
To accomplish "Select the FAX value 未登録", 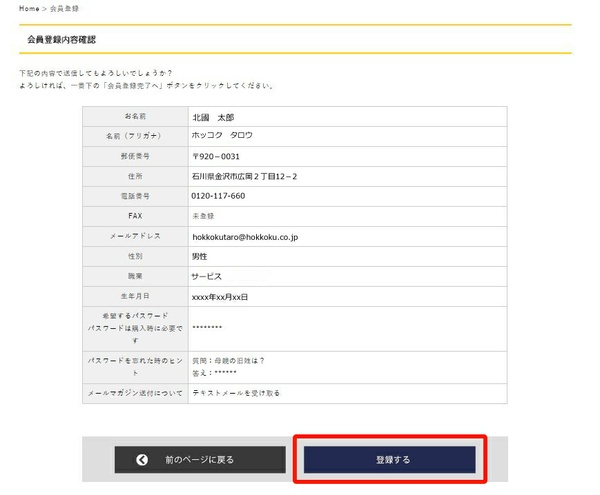I will (x=203, y=216).
